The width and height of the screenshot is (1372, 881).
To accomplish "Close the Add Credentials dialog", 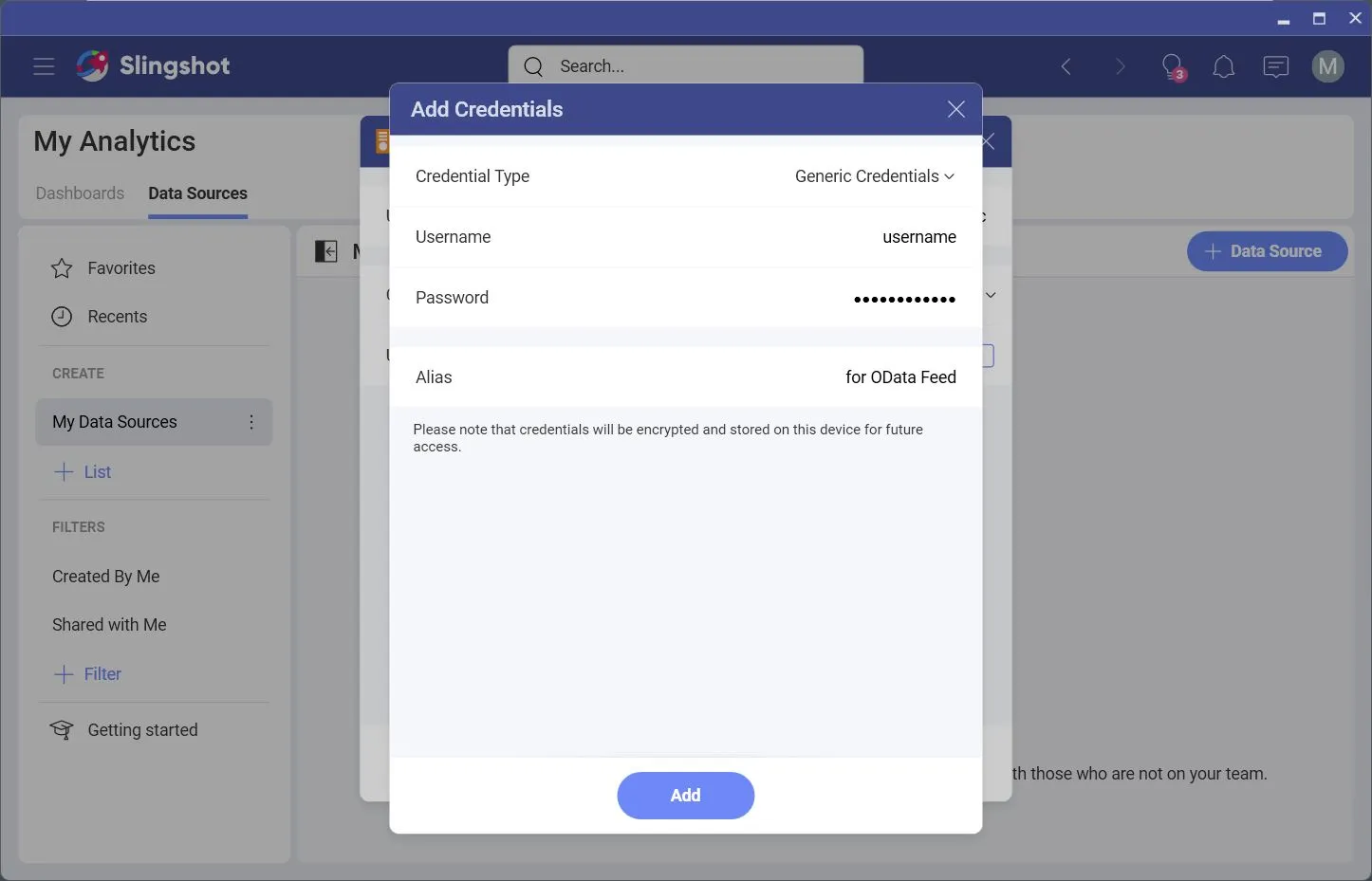I will coord(955,109).
